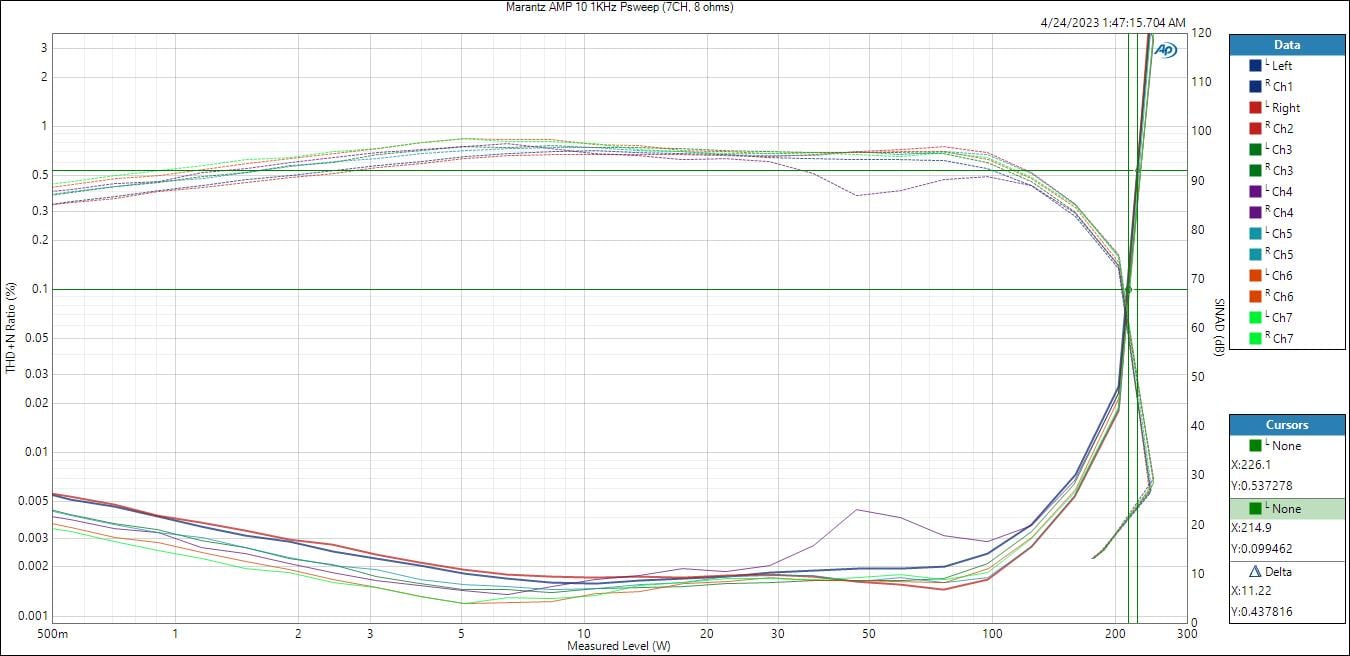Image resolution: width=1350 pixels, height=656 pixels.
Task: Click the purple swatch next to L Ch4
Action: tap(1255, 192)
